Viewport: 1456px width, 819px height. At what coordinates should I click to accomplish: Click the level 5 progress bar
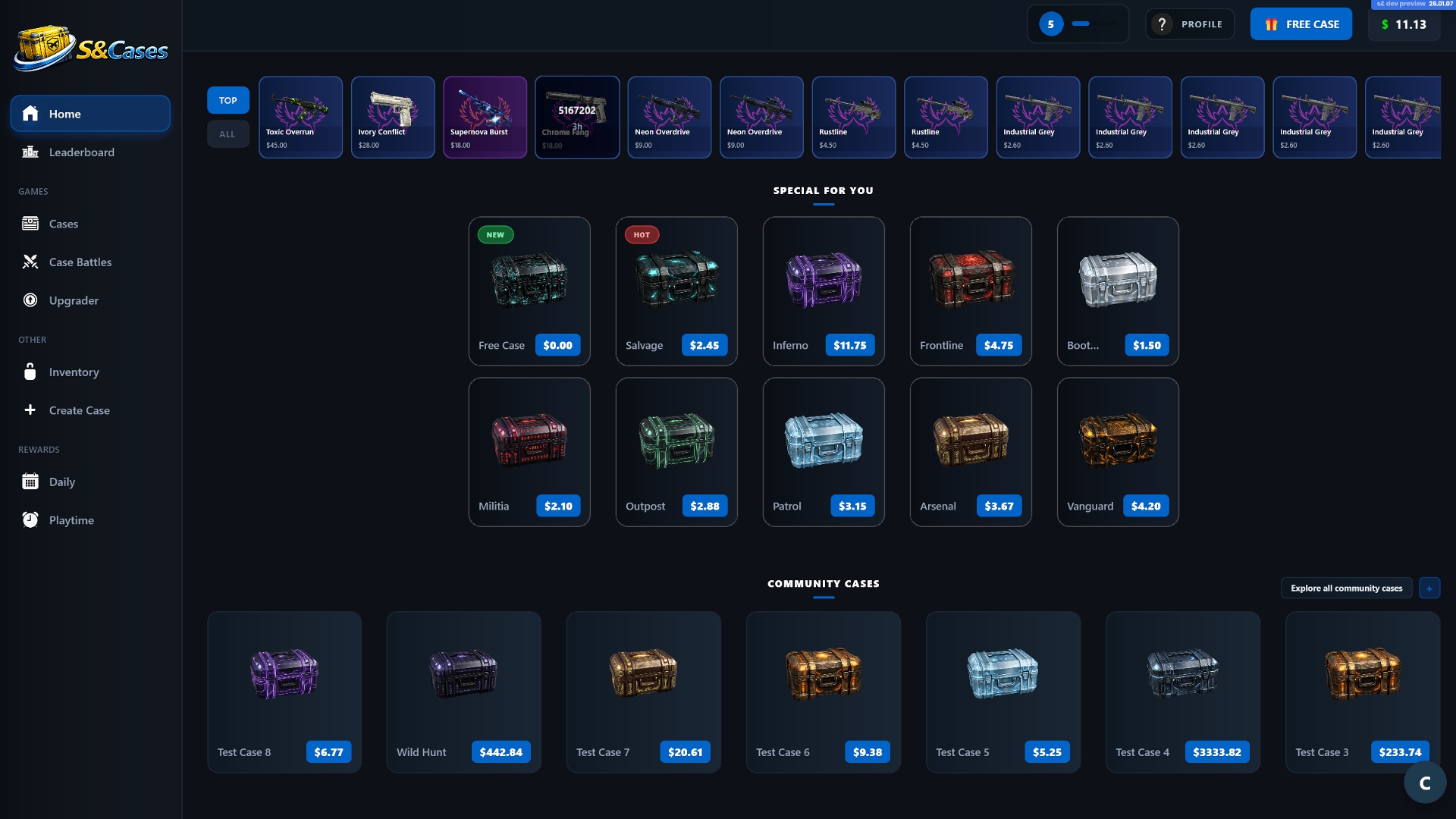[1093, 24]
